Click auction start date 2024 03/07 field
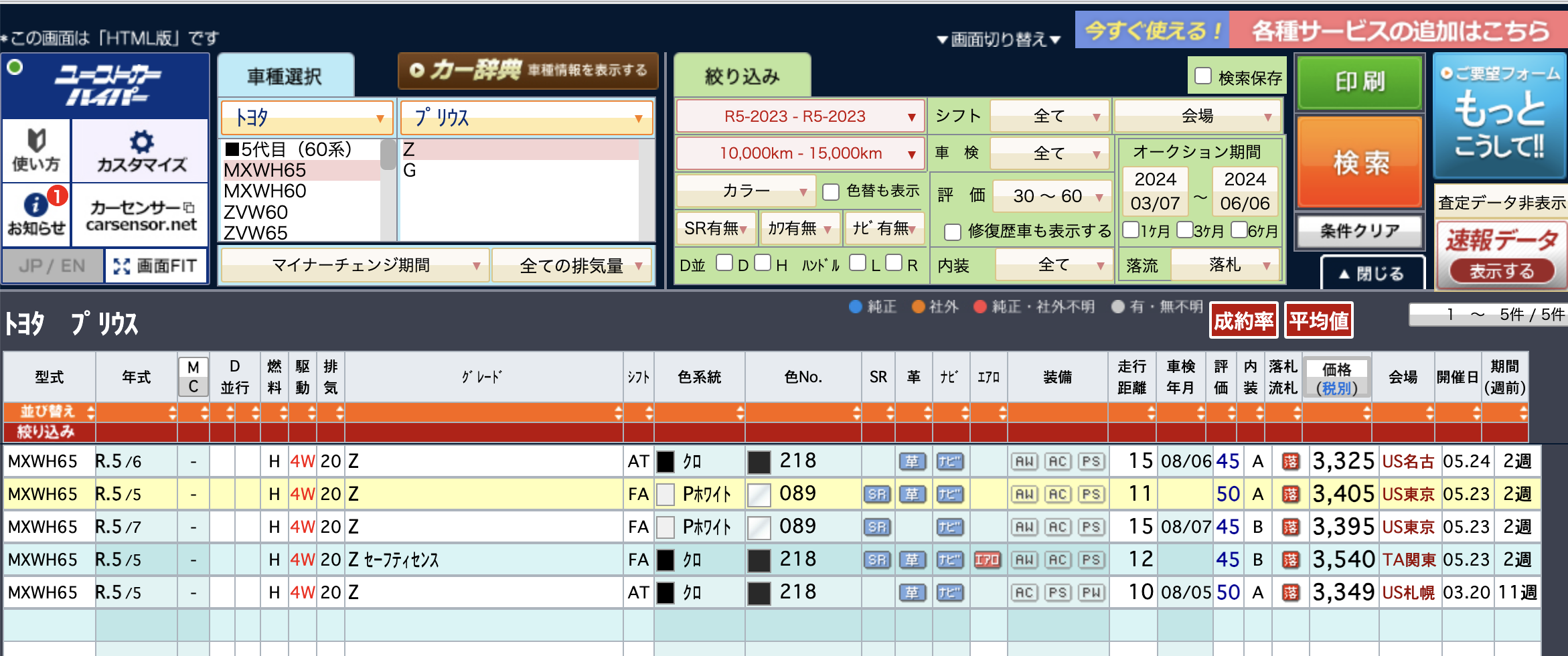 [x=1155, y=191]
